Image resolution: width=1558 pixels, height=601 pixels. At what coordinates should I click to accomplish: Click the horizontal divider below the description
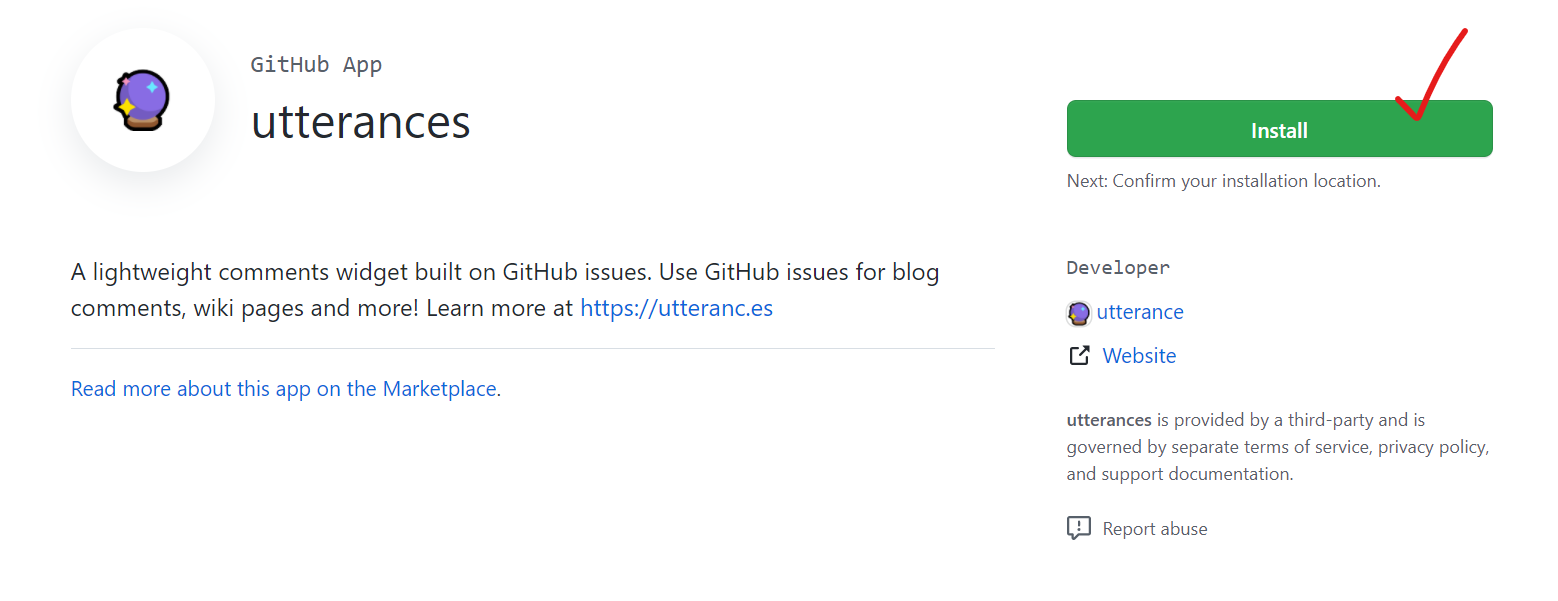pos(533,349)
